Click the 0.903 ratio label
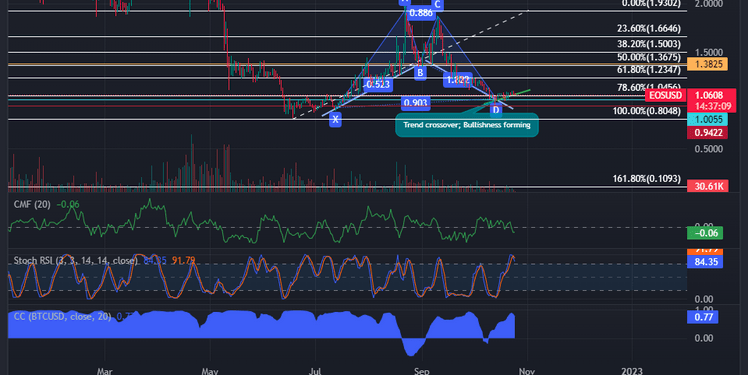This screenshot has width=750, height=375. [416, 102]
